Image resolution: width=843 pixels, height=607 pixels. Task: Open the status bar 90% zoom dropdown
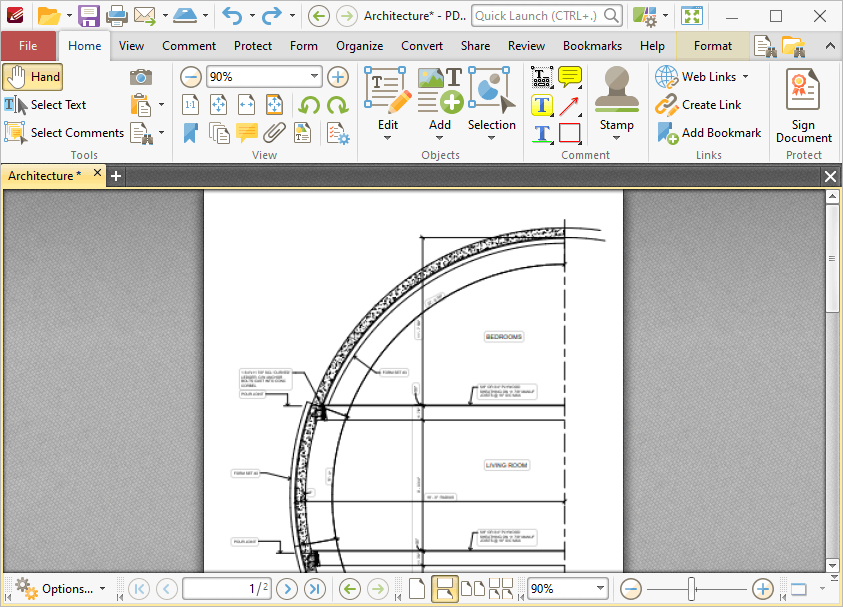pos(600,588)
